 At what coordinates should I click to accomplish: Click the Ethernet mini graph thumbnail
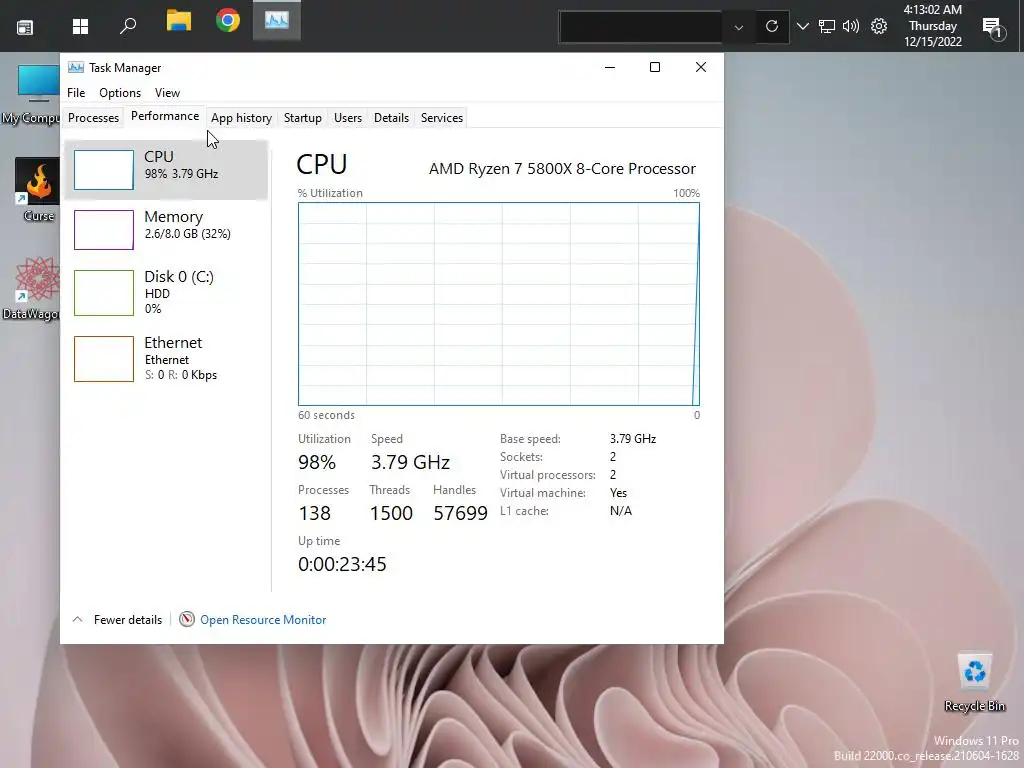click(104, 359)
